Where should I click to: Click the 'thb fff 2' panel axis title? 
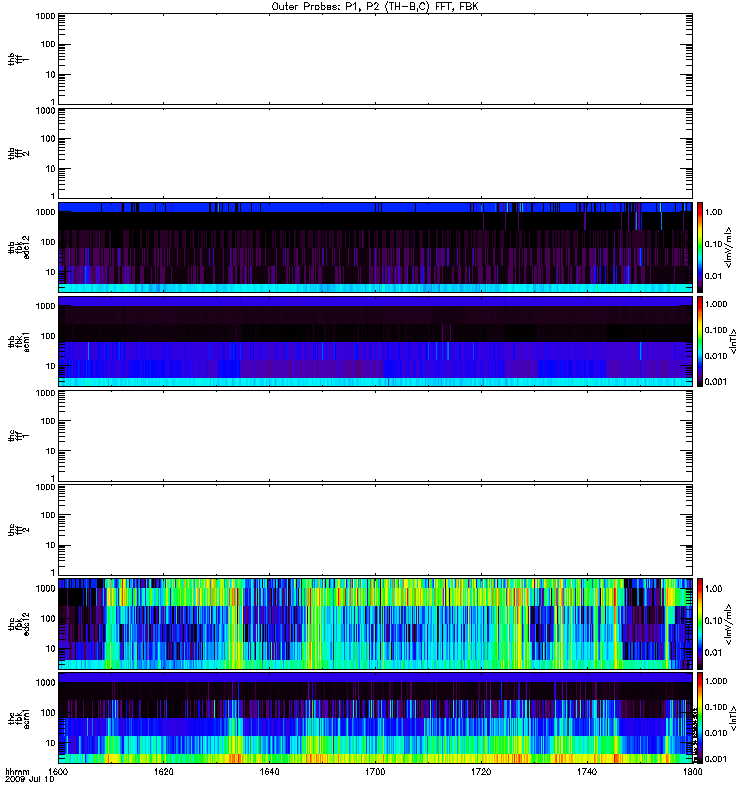point(18,154)
